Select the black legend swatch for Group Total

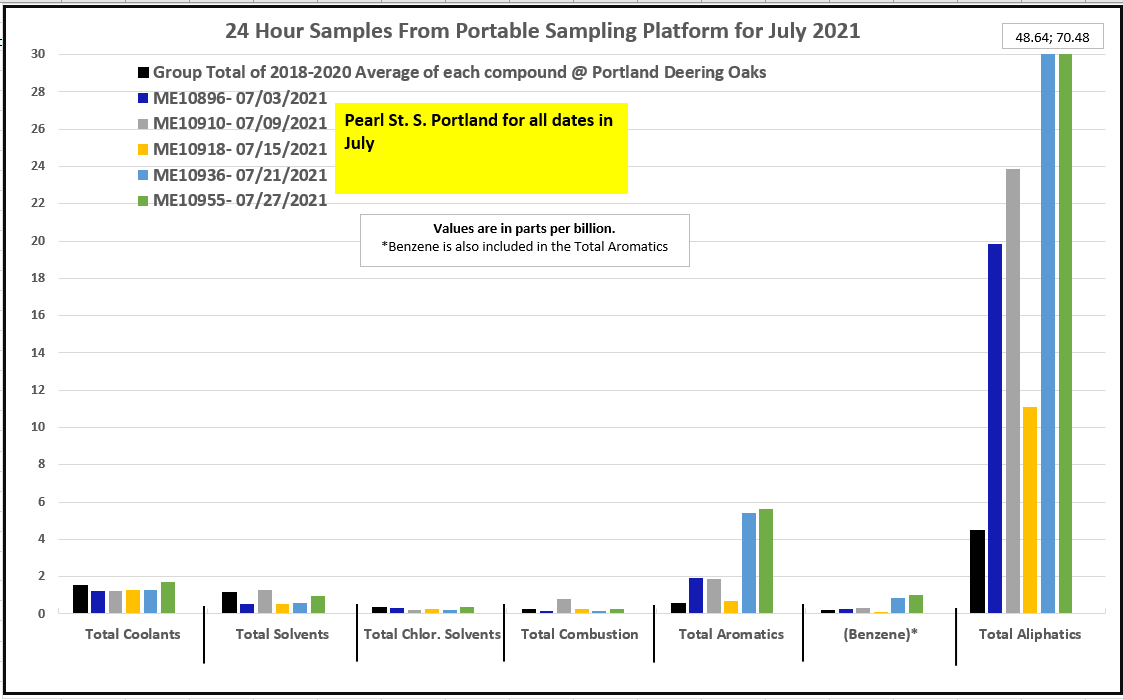pyautogui.click(x=143, y=73)
